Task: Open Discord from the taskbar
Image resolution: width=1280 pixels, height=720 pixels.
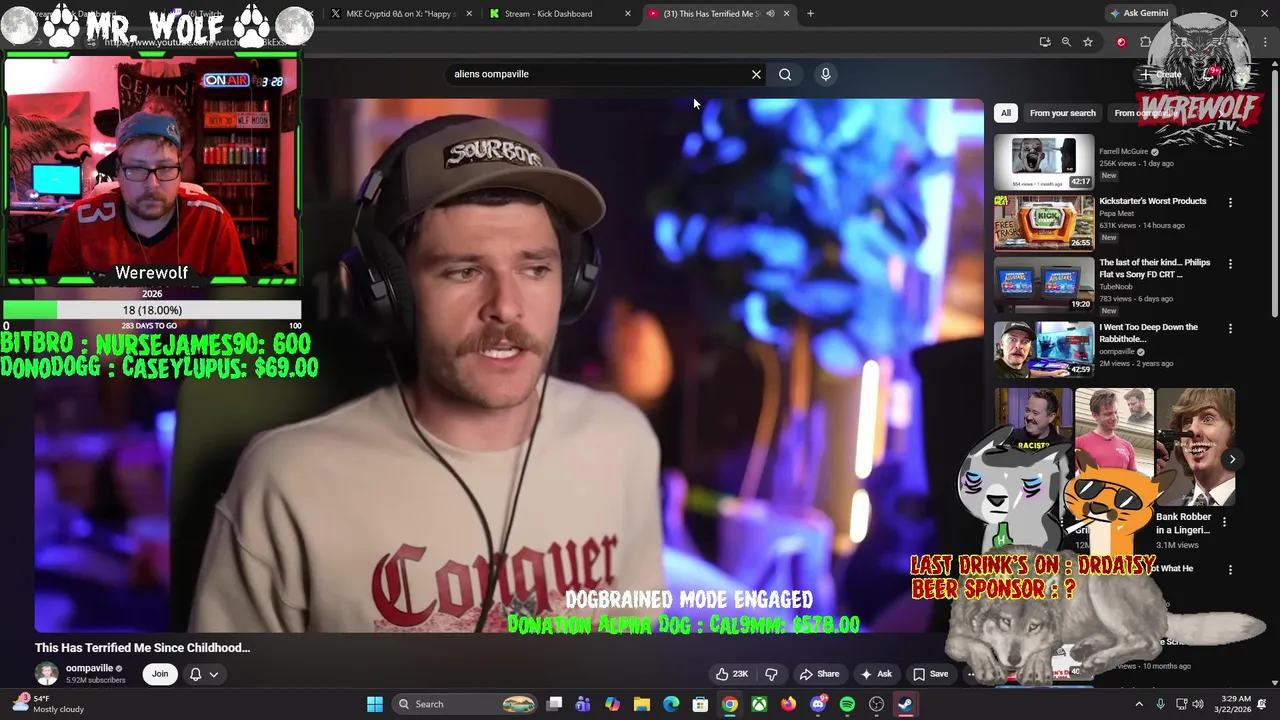Action: tap(818, 704)
